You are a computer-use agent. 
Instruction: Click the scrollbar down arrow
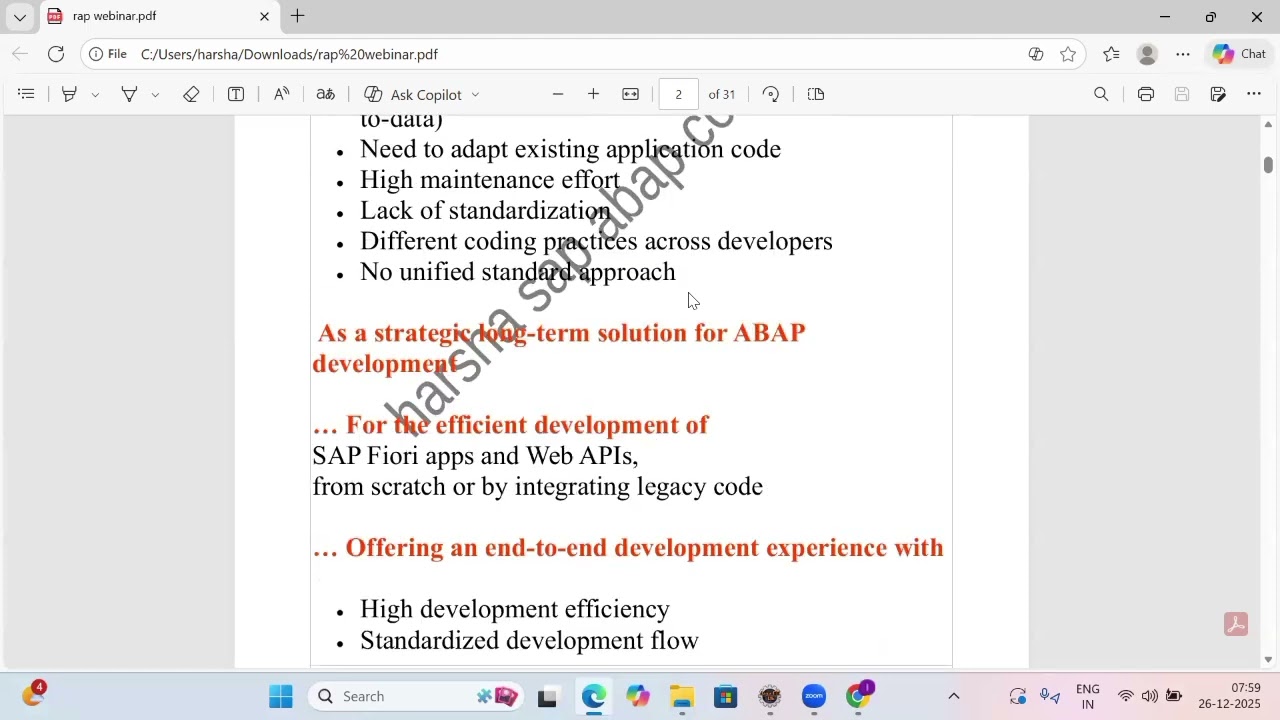pos(1268,660)
